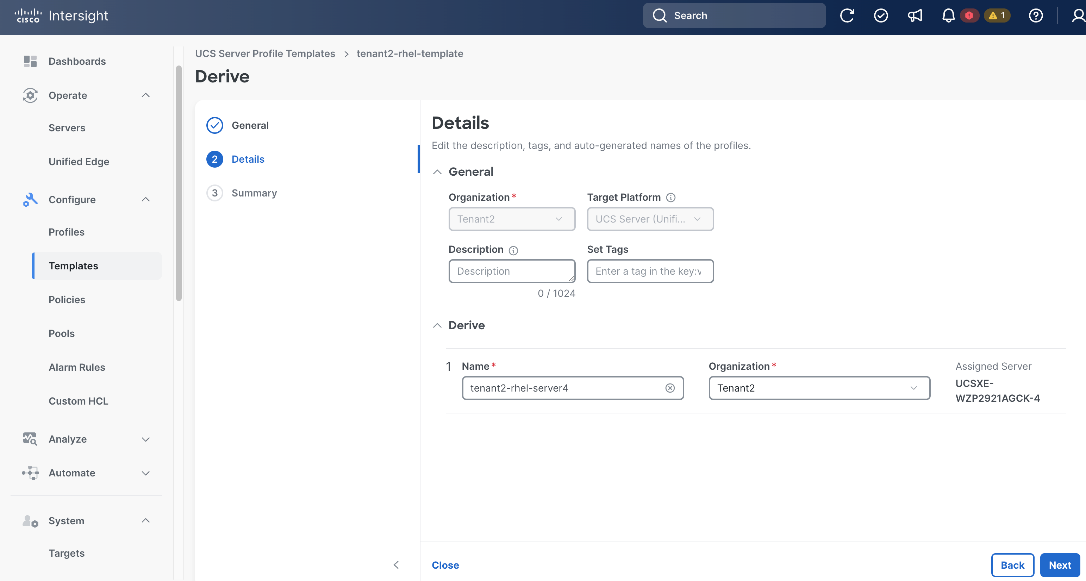Click the refresh icon in header
Image resolution: width=1086 pixels, height=581 pixels.
[846, 16]
